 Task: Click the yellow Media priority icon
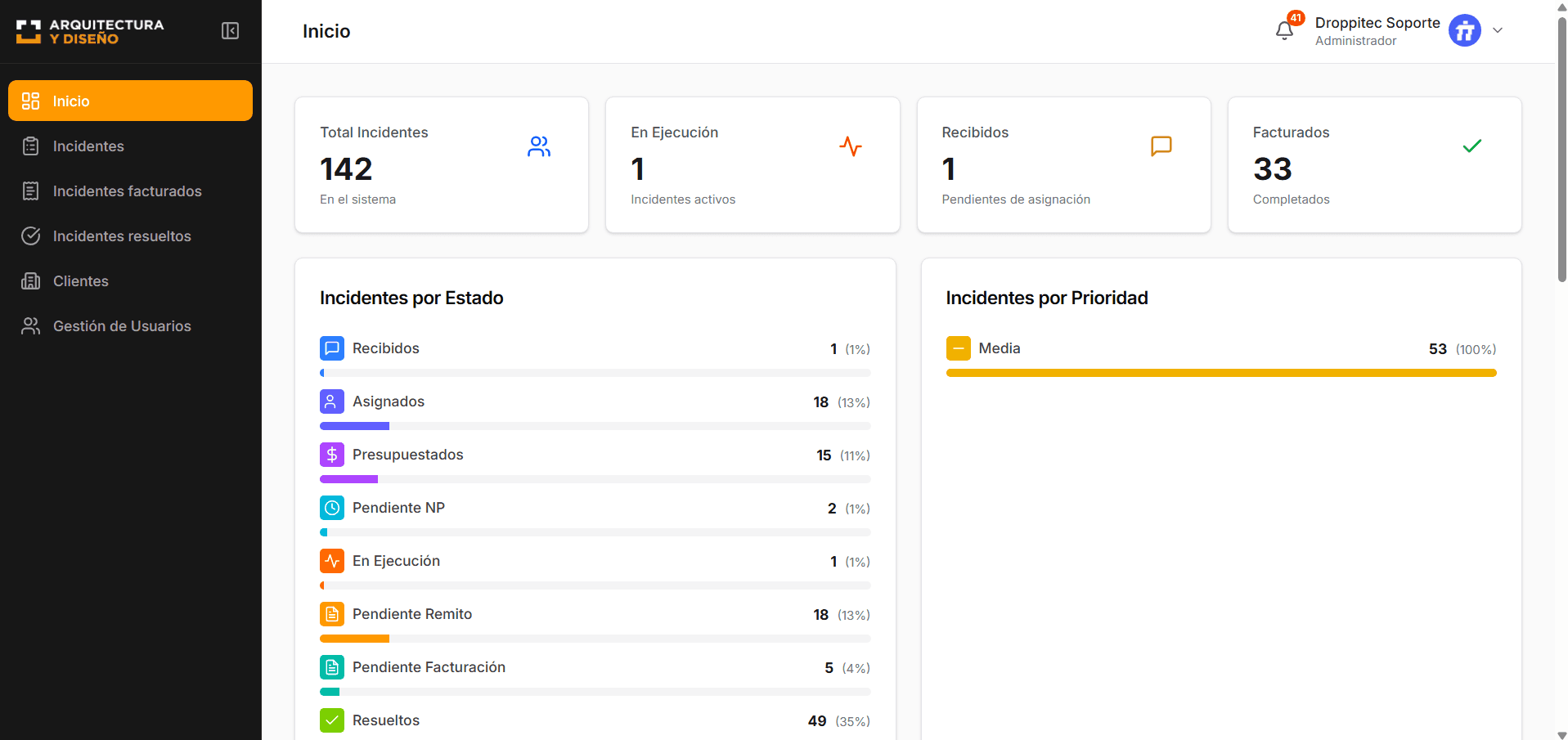pos(959,348)
